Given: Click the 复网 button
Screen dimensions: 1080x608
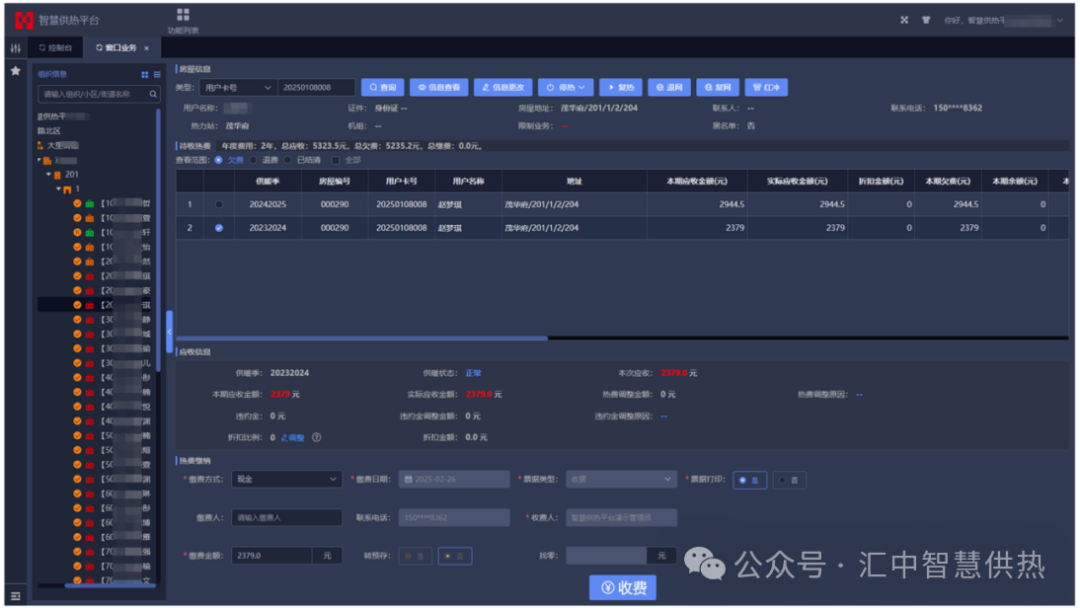Looking at the screenshot, I should (x=717, y=87).
